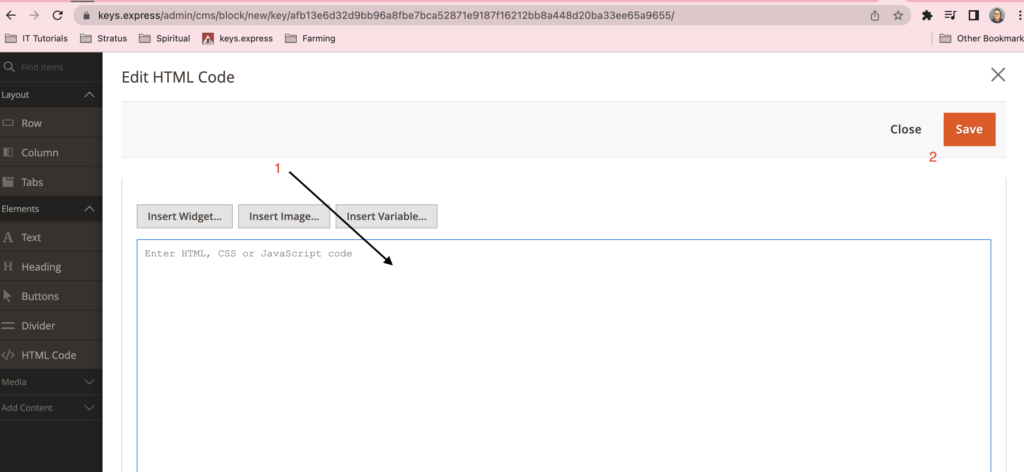Viewport: 1024px width, 472px height.
Task: Collapse the Layout section chevron
Action: [89, 95]
